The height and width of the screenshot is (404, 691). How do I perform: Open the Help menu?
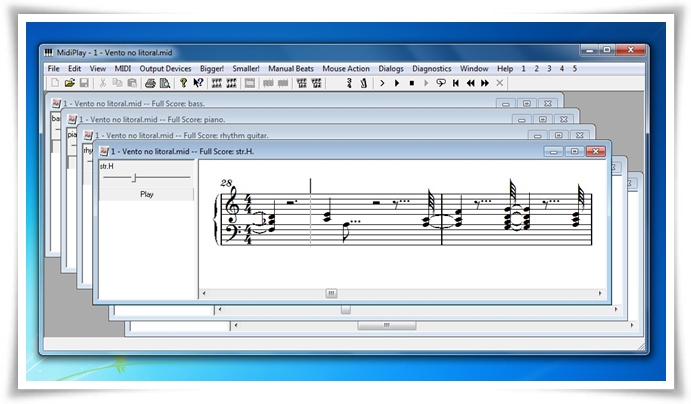tap(505, 69)
